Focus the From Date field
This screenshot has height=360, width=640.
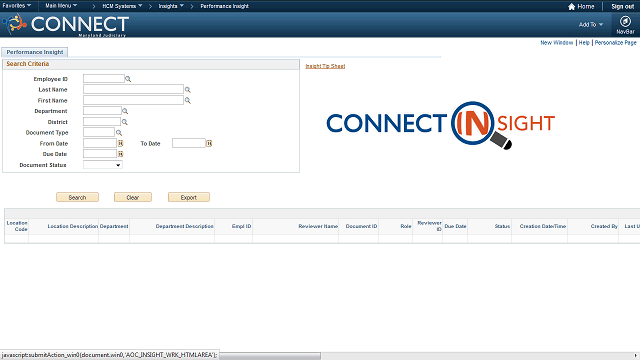coord(100,143)
